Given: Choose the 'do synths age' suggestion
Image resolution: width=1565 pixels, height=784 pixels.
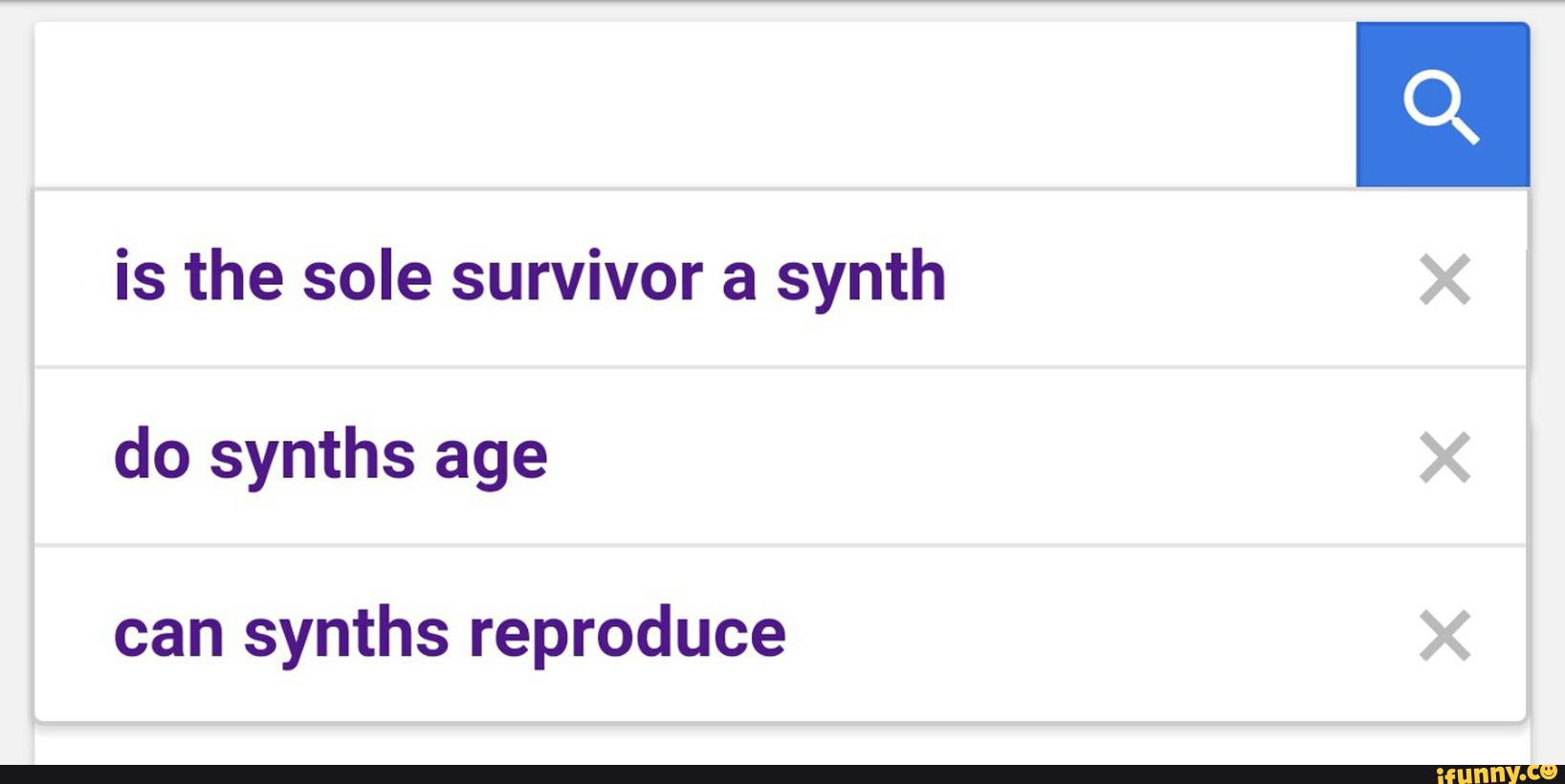Looking at the screenshot, I should [x=331, y=455].
